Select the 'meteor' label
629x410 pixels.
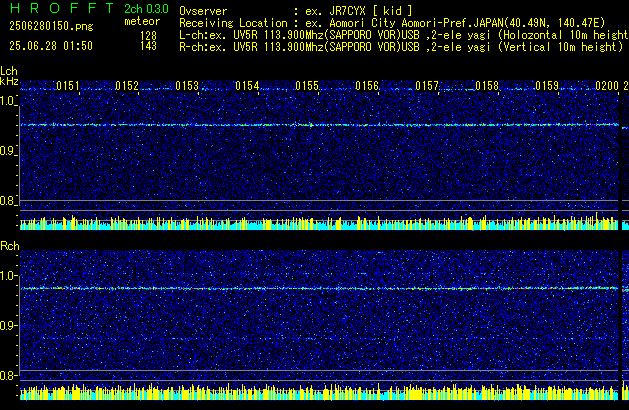coord(142,21)
